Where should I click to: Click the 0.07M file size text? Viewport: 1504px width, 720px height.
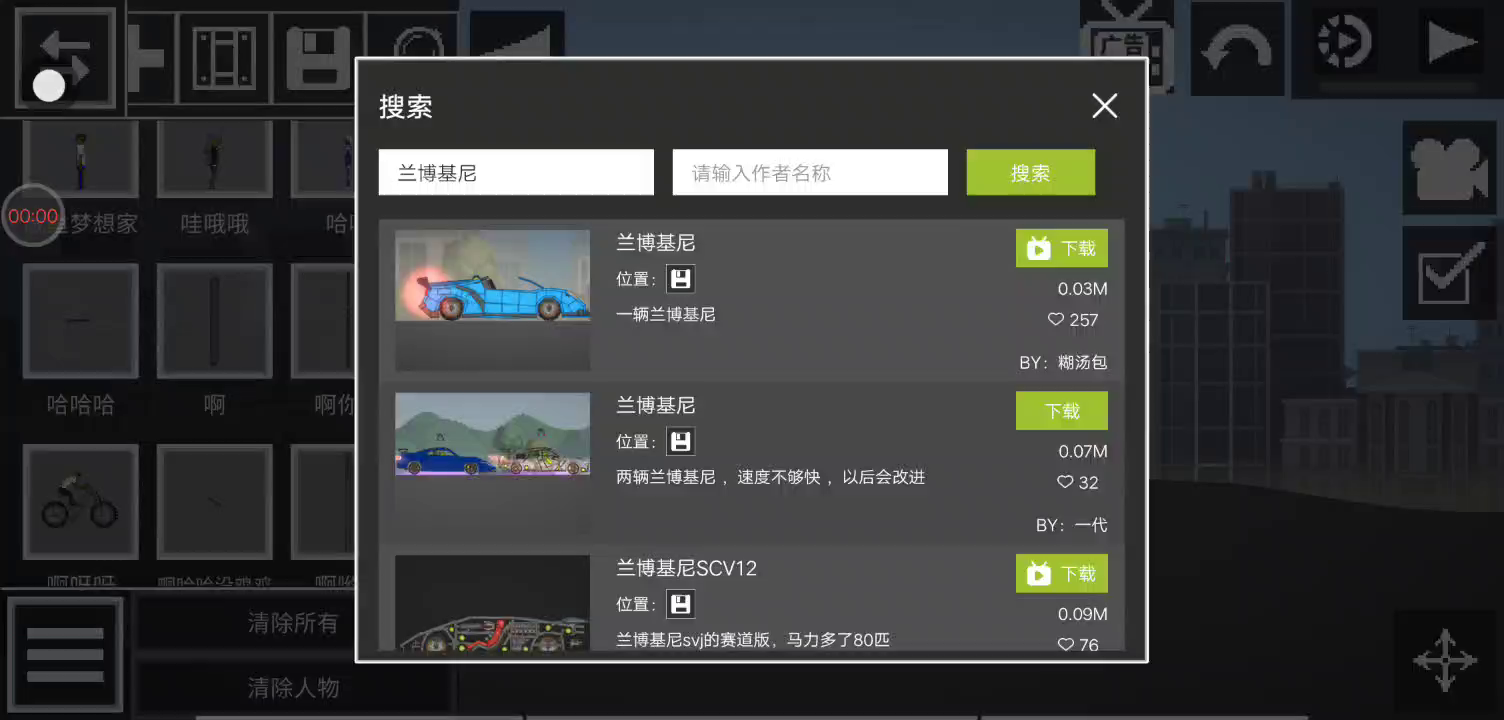tap(1083, 451)
